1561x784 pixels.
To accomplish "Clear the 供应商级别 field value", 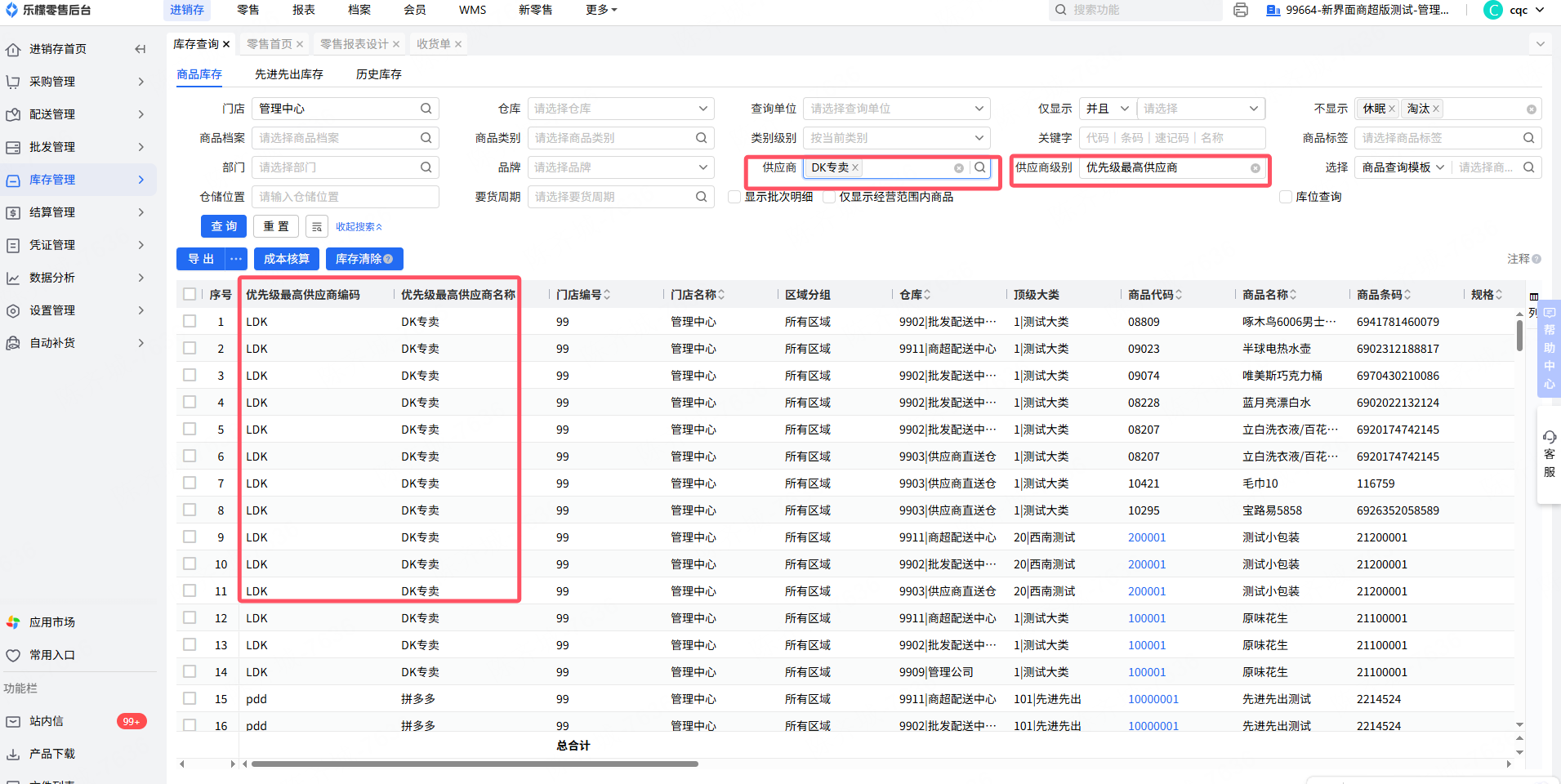I will pyautogui.click(x=1255, y=168).
